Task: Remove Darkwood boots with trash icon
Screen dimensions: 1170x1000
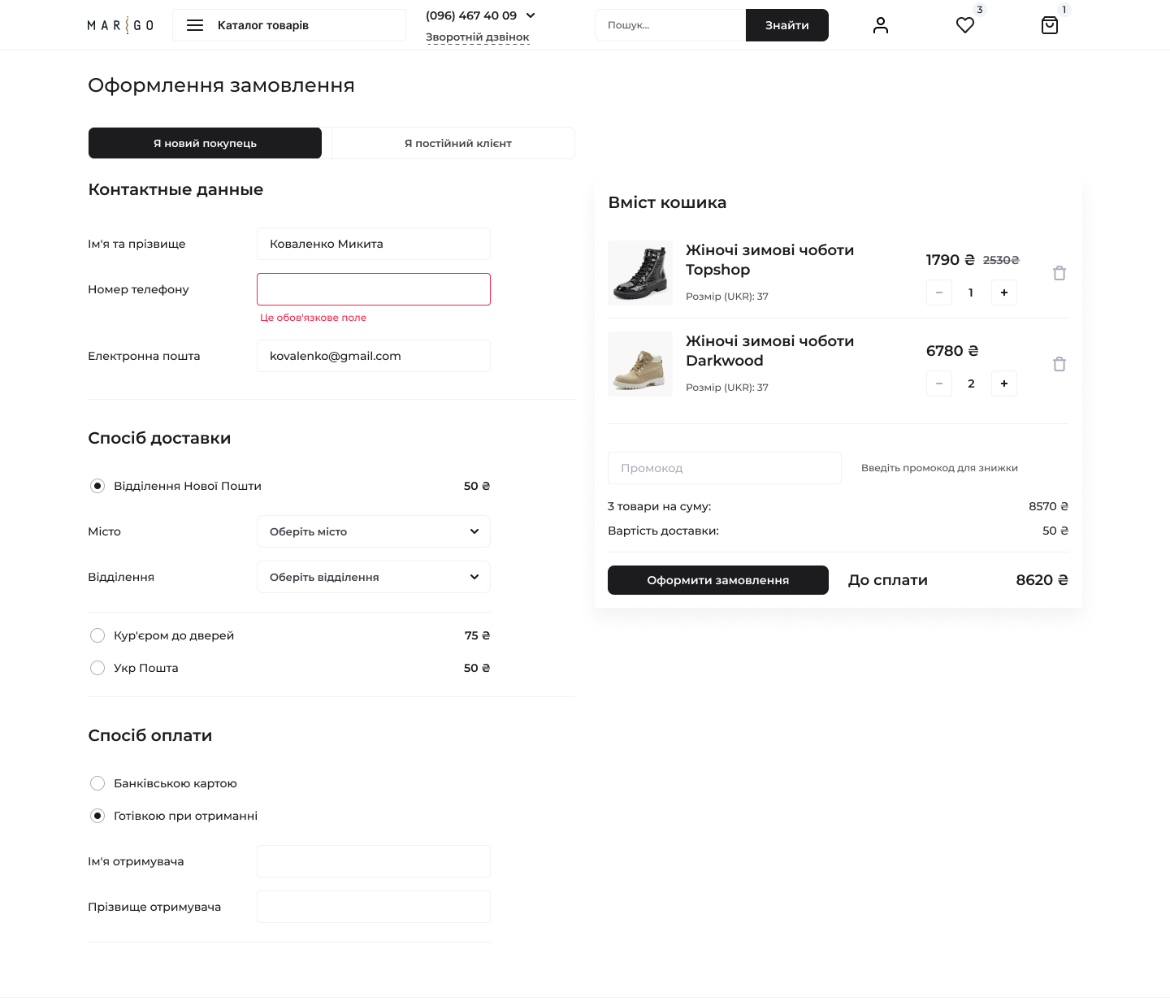Action: 1059,364
